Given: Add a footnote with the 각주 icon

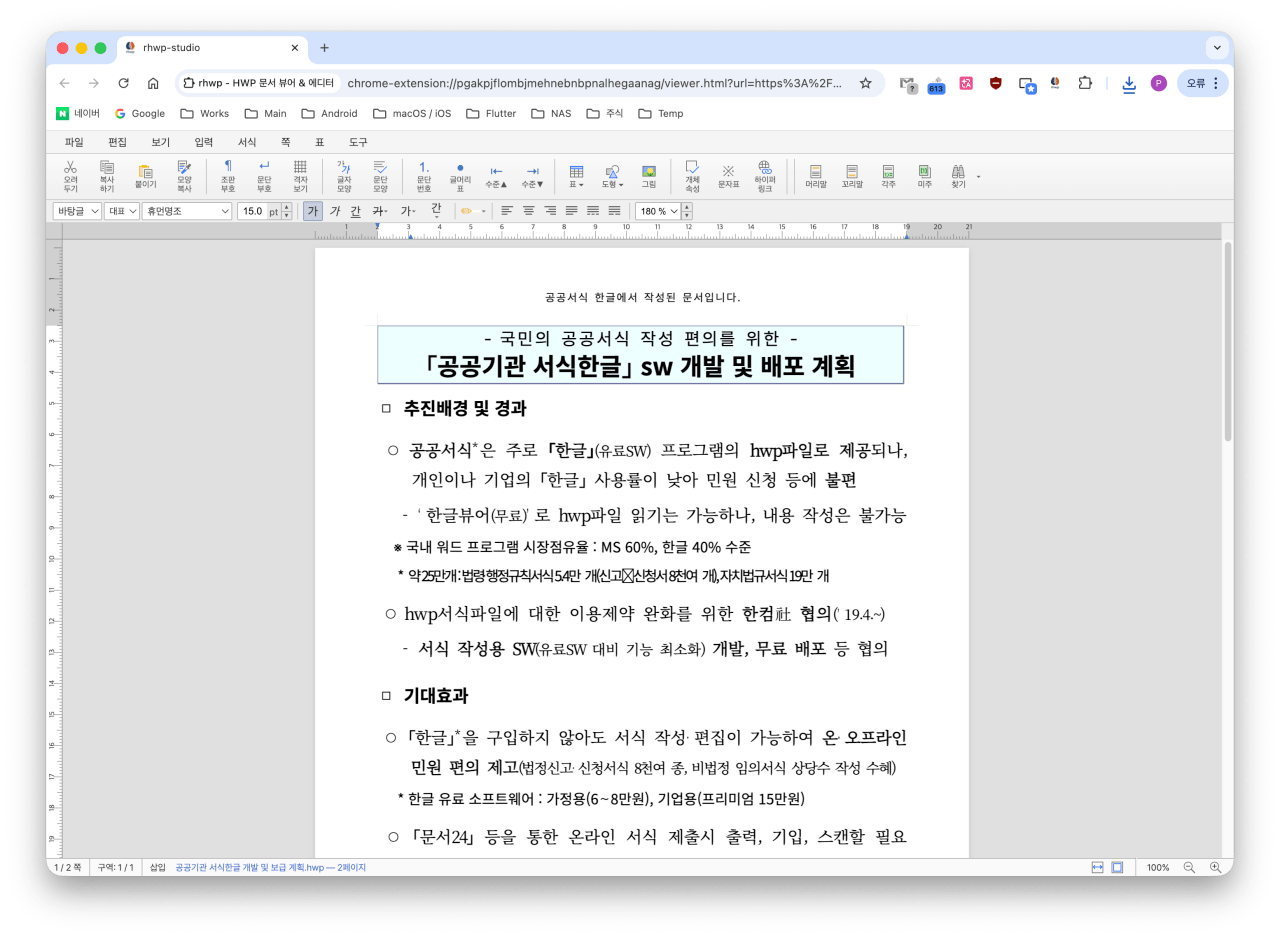Looking at the screenshot, I should tap(888, 176).
